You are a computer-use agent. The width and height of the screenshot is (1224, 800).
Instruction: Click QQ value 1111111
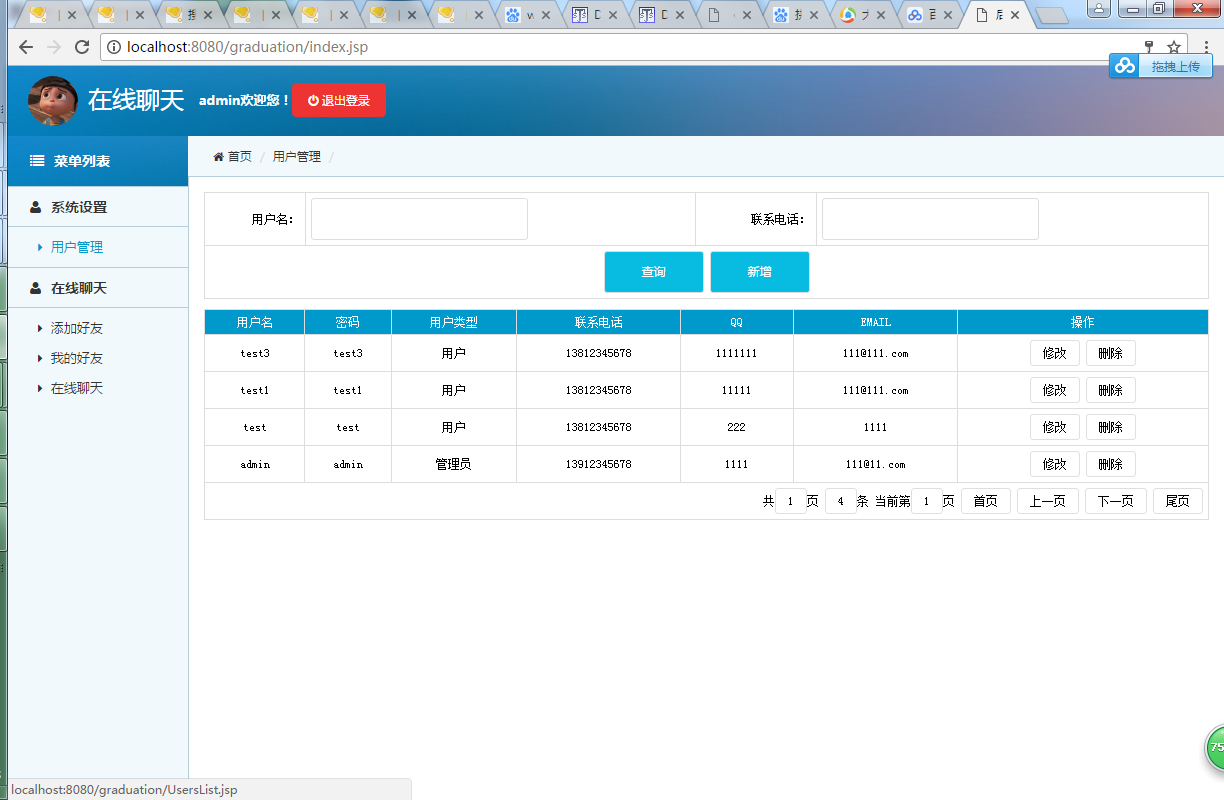click(x=736, y=353)
